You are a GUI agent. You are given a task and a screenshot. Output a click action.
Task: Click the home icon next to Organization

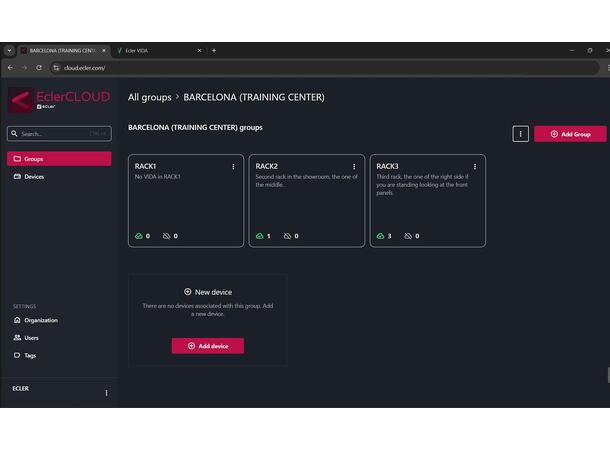(x=17, y=320)
